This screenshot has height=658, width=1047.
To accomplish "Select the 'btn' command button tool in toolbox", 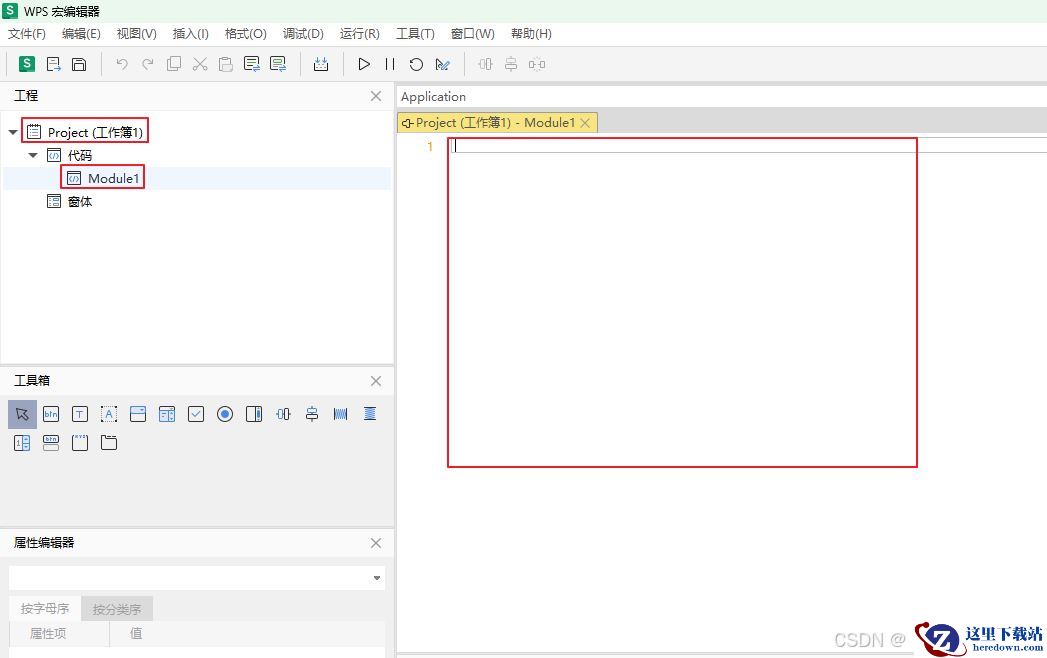I will [51, 414].
